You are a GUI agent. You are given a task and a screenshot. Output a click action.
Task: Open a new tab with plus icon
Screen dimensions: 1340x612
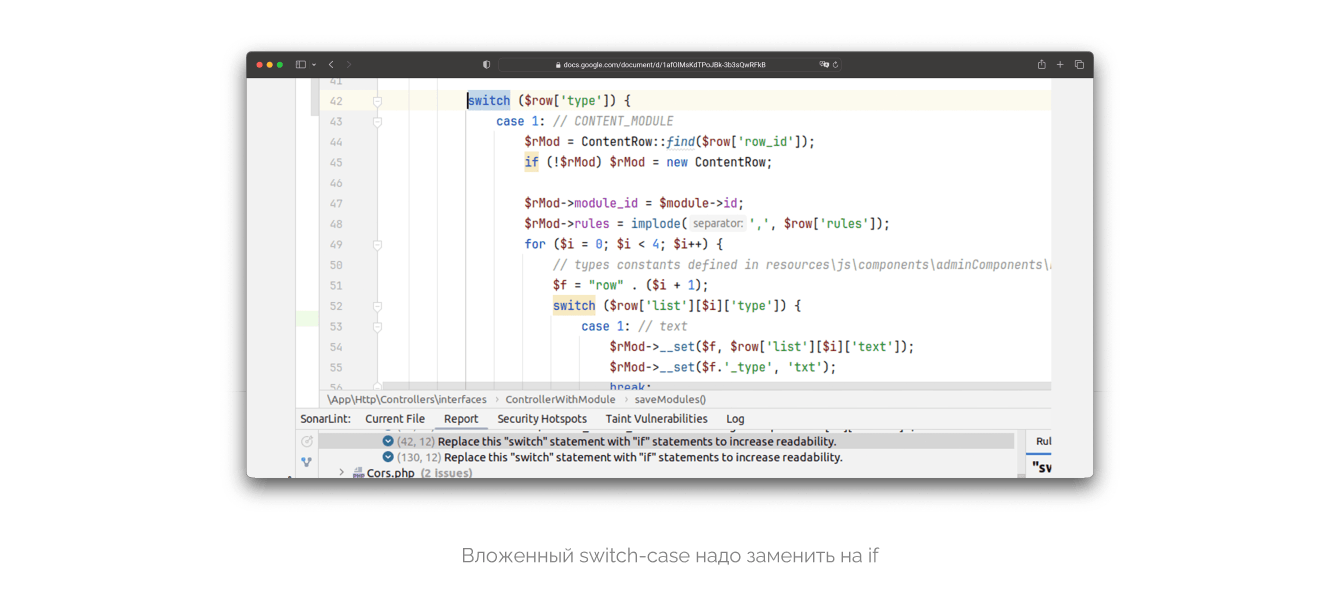(1060, 65)
